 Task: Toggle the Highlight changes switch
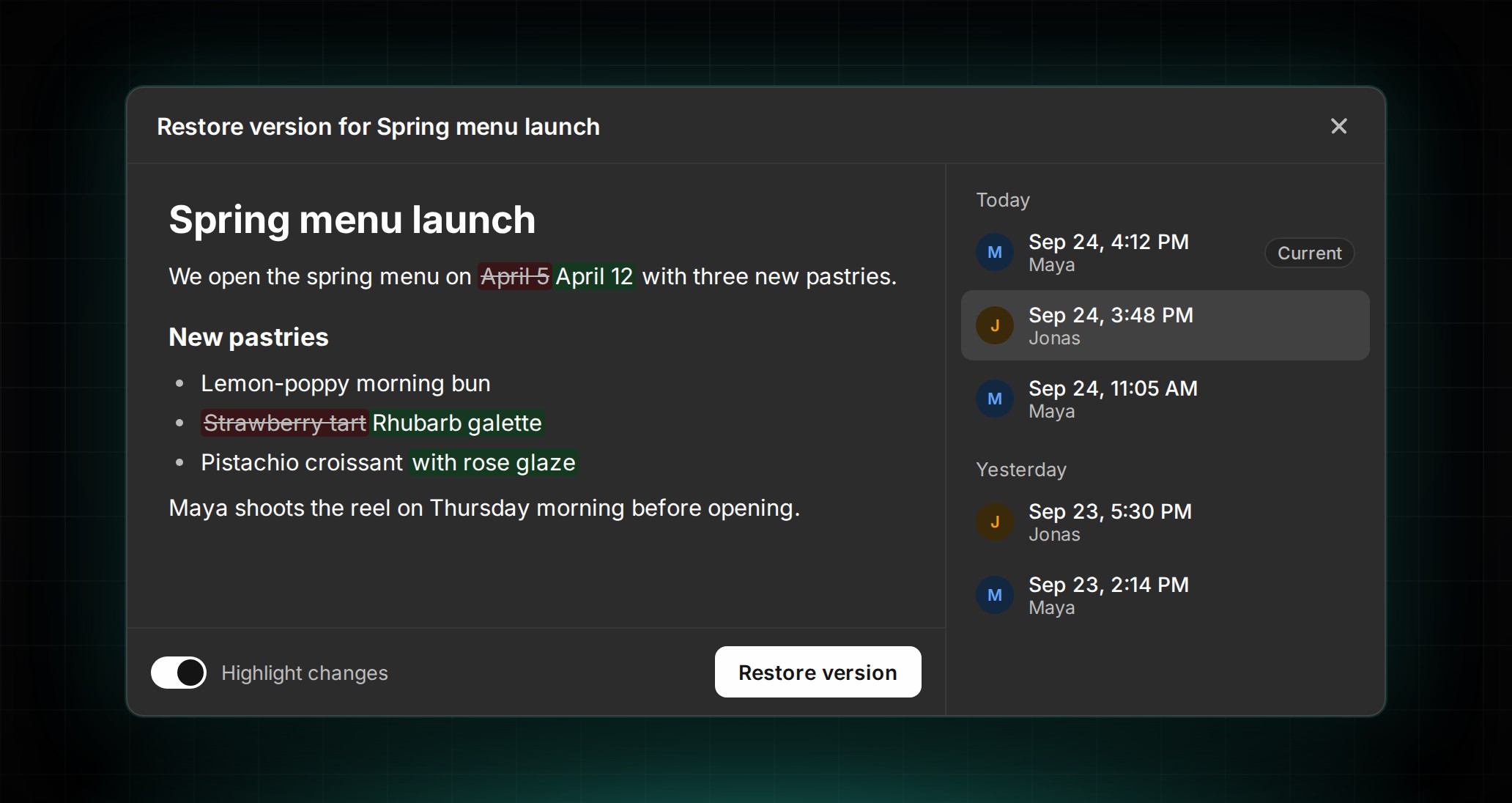coord(179,673)
